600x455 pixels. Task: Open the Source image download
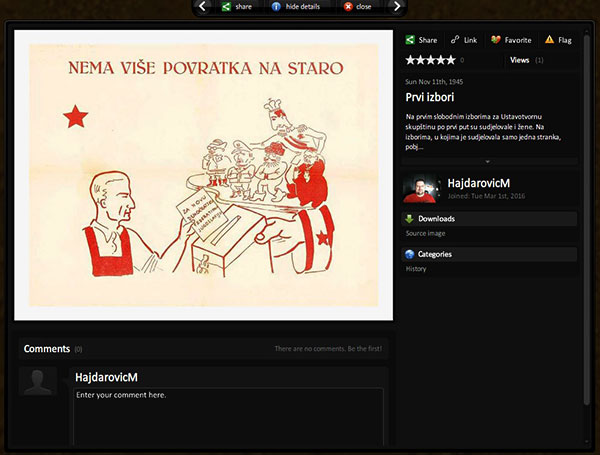(x=424, y=233)
